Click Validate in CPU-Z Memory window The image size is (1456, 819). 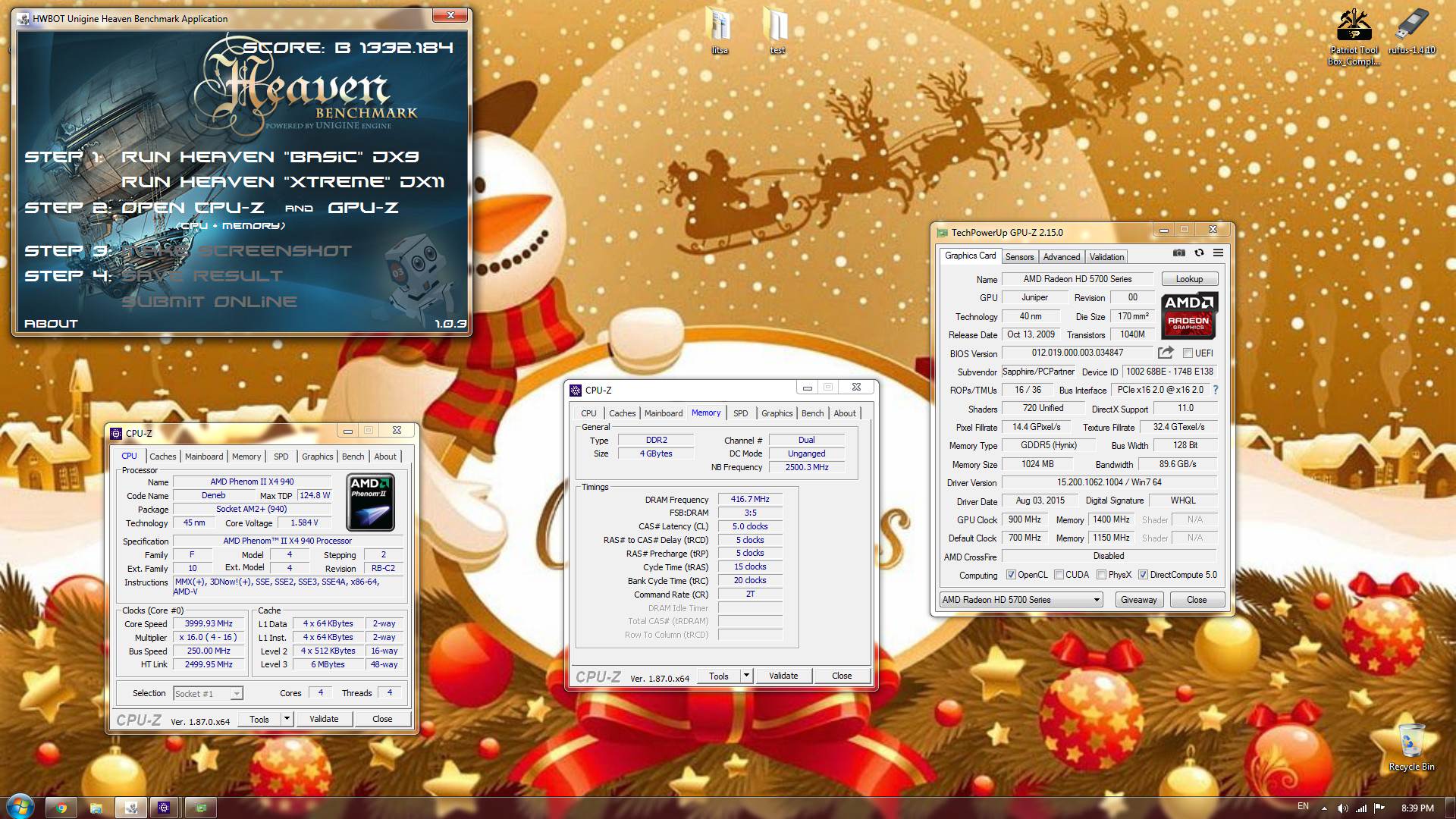tap(783, 676)
